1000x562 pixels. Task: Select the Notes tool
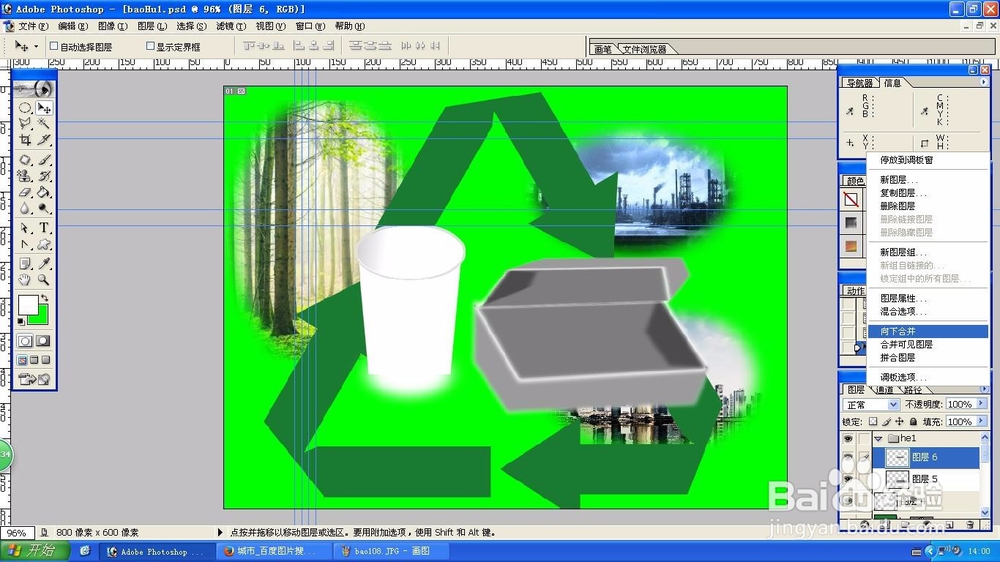(x=25, y=263)
